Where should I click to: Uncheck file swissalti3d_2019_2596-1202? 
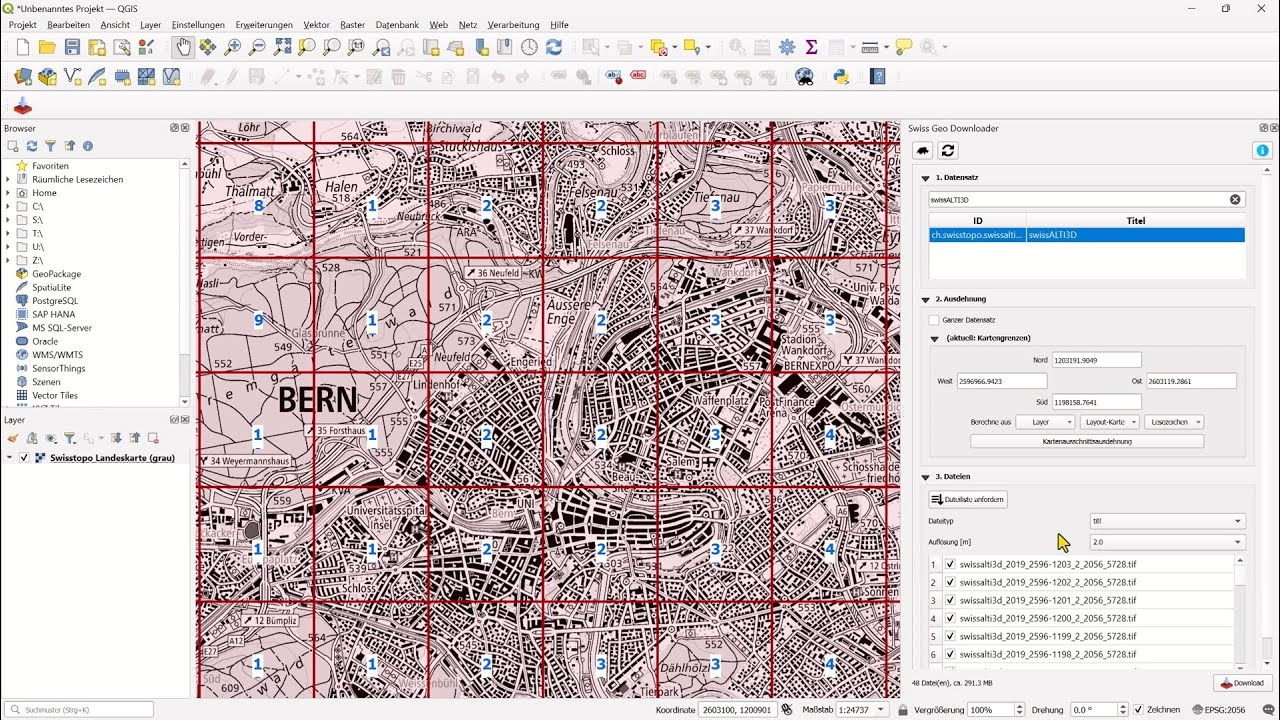click(x=950, y=582)
